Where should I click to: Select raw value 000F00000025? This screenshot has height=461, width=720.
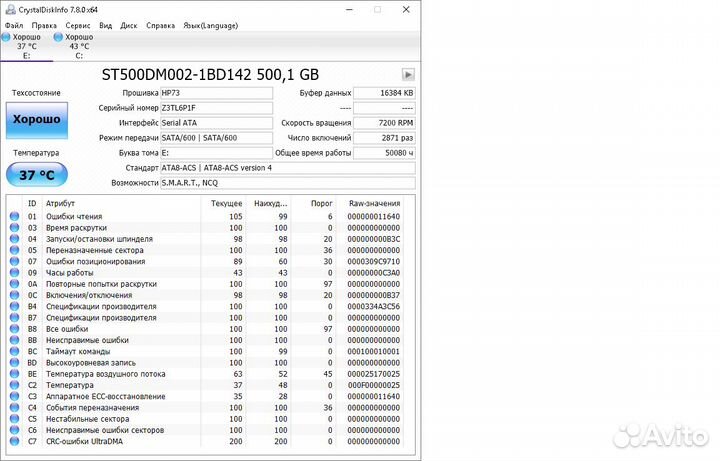point(374,385)
